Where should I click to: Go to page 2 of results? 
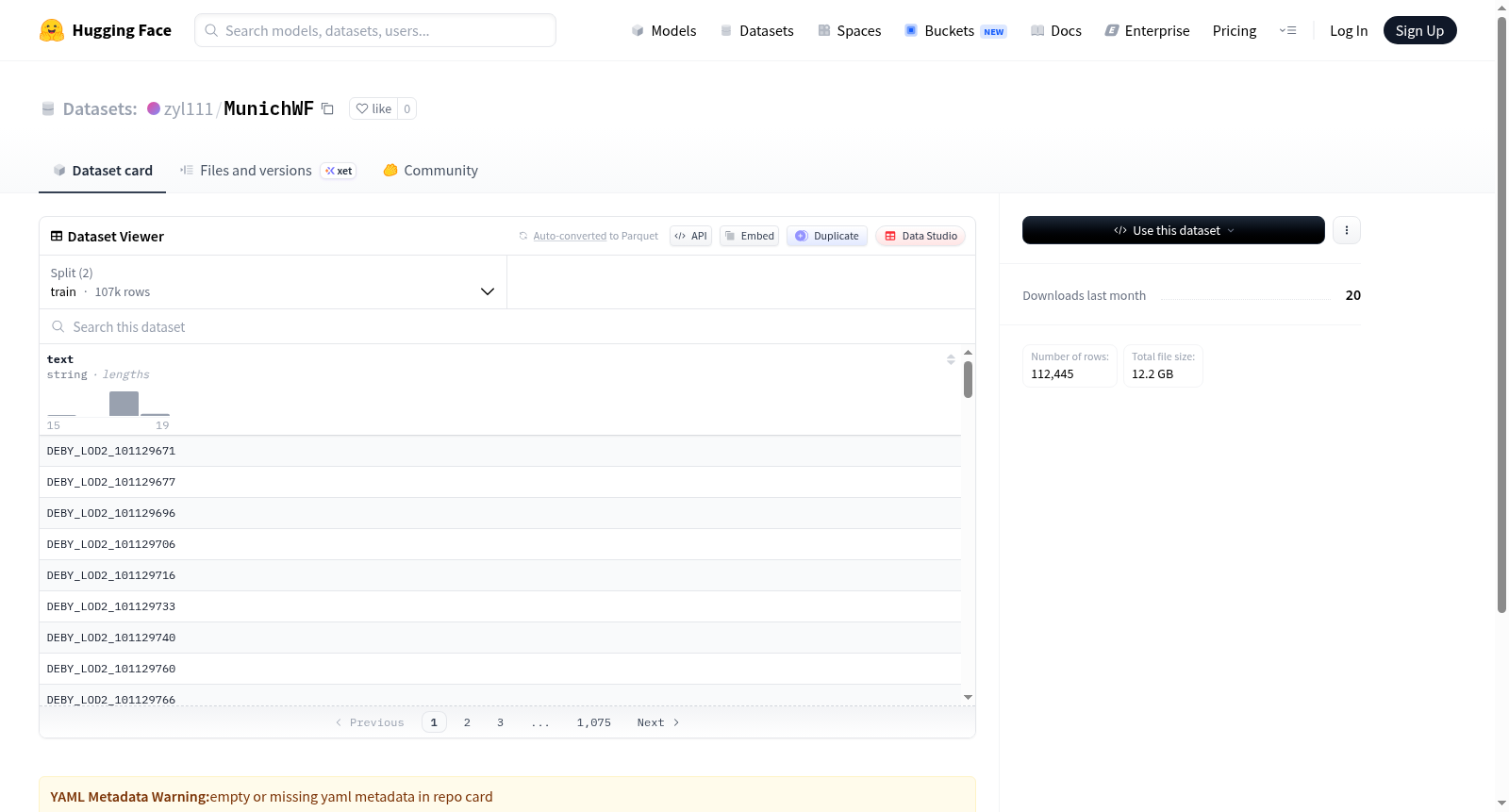coord(467,722)
